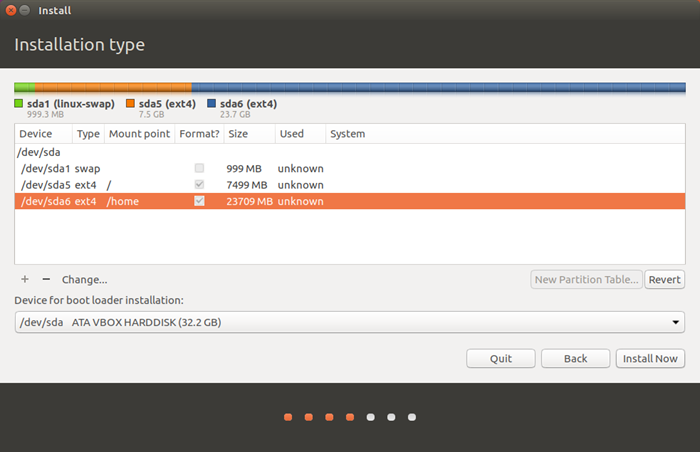
Task: Select the orange sda5 bar segment
Action: [113, 88]
